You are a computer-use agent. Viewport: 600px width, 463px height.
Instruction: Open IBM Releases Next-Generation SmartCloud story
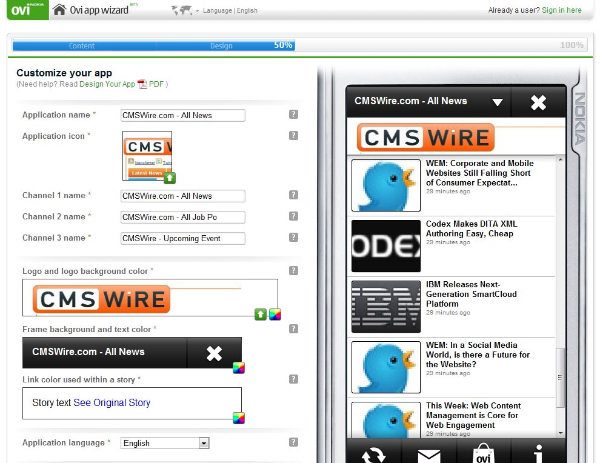[471, 294]
